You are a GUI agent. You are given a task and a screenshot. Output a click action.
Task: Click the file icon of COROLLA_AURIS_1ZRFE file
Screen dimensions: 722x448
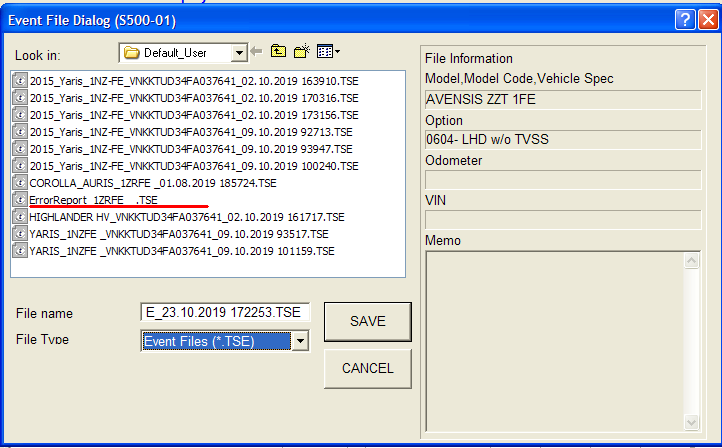tap(19, 183)
